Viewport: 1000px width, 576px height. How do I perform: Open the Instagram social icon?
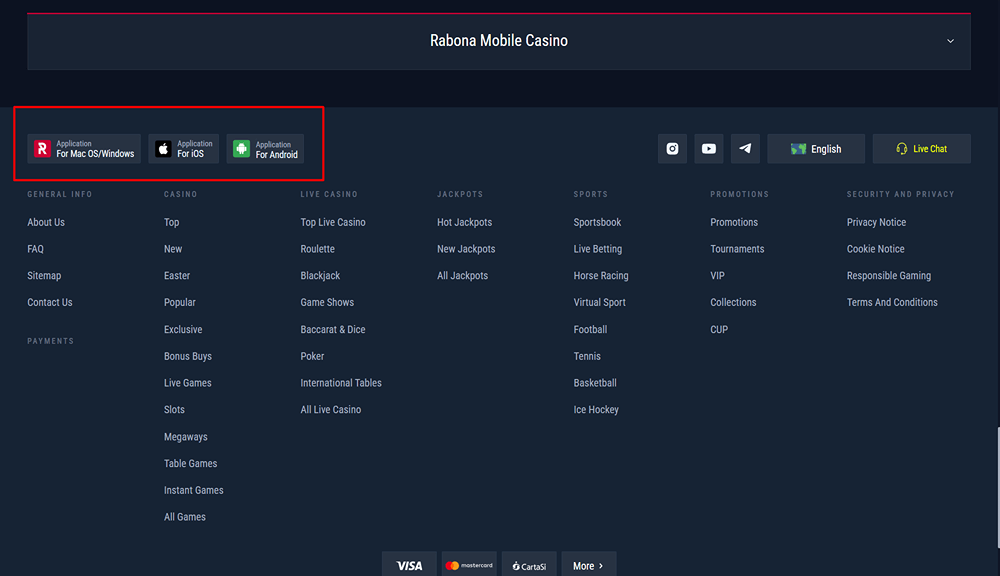tap(672, 149)
